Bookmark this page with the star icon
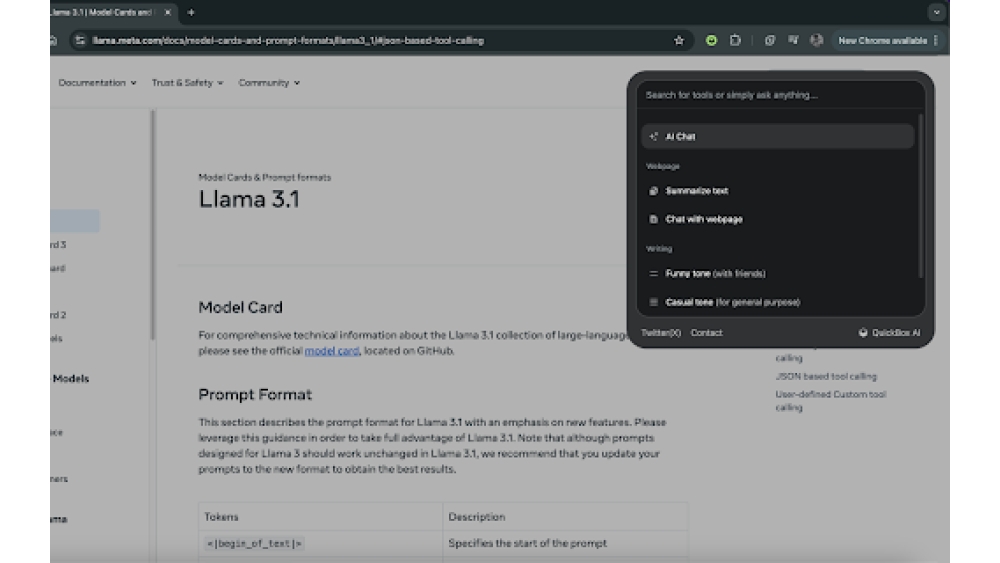Screen dimensions: 1000x563 coord(679,41)
